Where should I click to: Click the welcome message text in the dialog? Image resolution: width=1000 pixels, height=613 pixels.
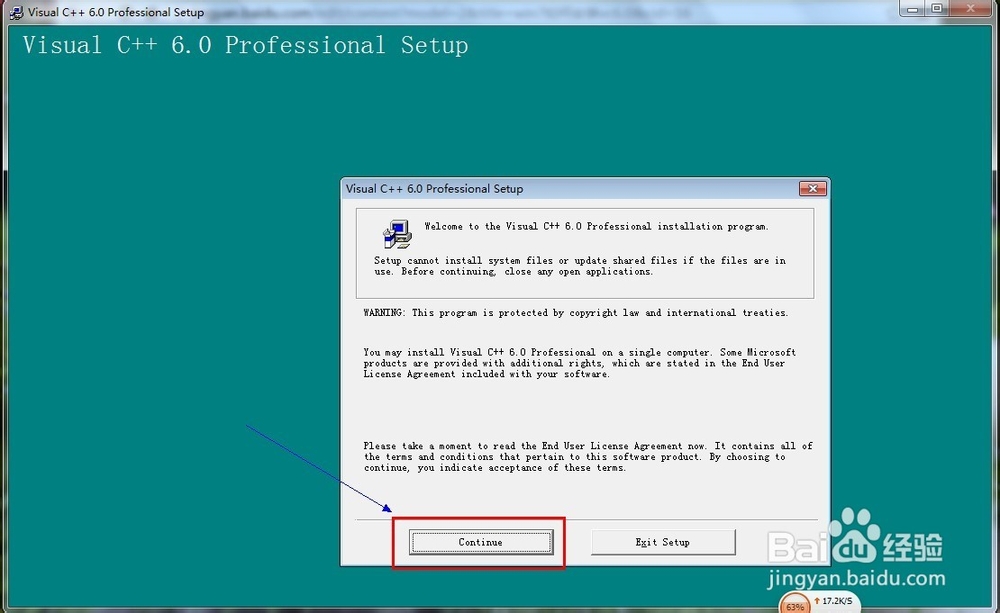click(598, 226)
